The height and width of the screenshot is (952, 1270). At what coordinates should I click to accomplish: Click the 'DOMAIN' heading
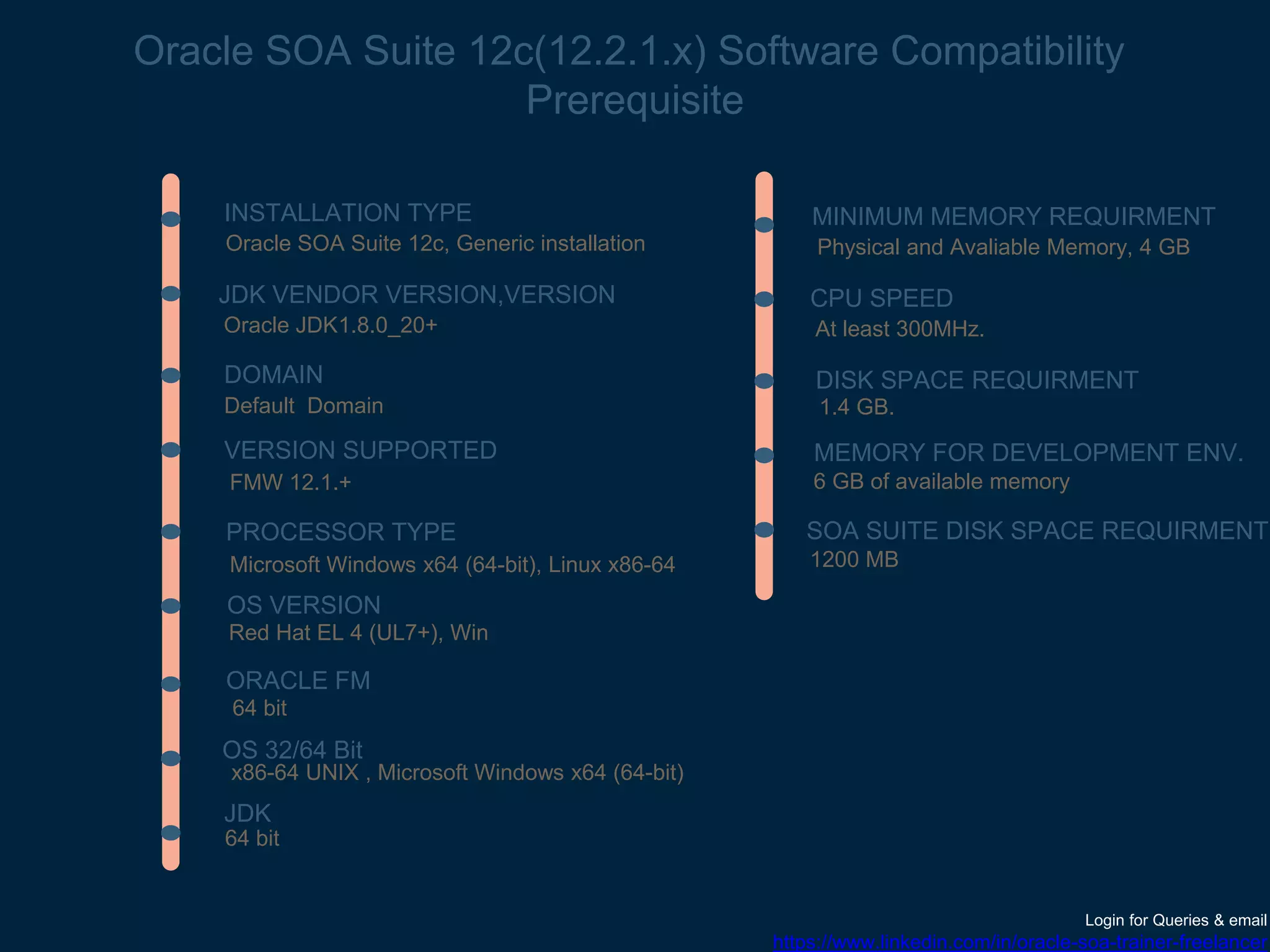pyautogui.click(x=273, y=374)
